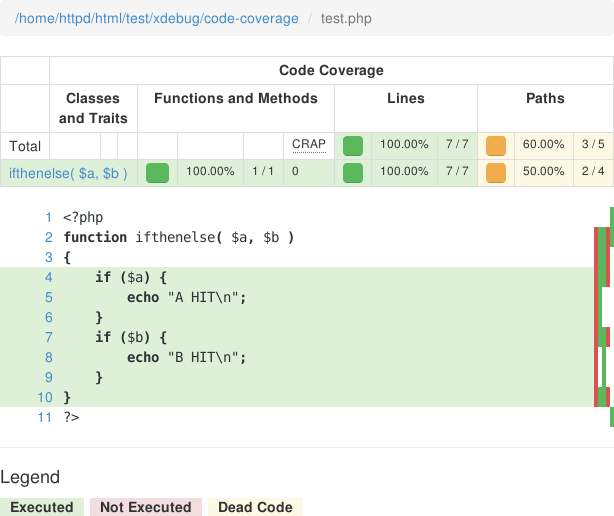The image size is (614, 516).
Task: Open the /home/httpd/html/test/xdebug/code-coverage breadcrumb link
Action: pos(156,19)
